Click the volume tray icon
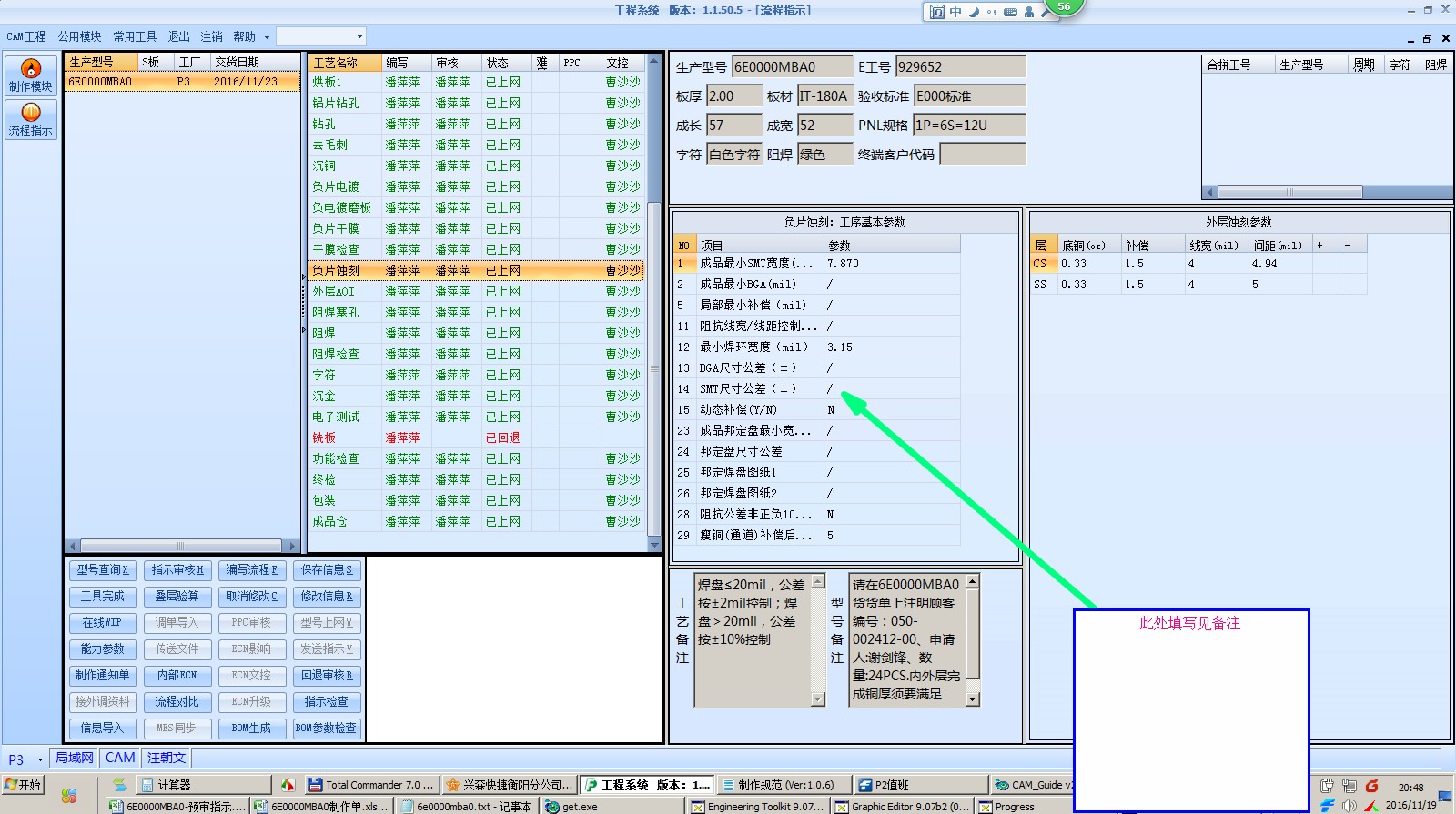This screenshot has width=1456, height=814. (x=1349, y=806)
